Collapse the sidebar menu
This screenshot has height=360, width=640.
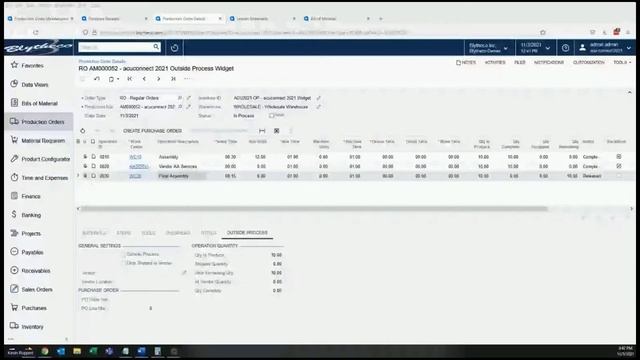tap(67, 339)
